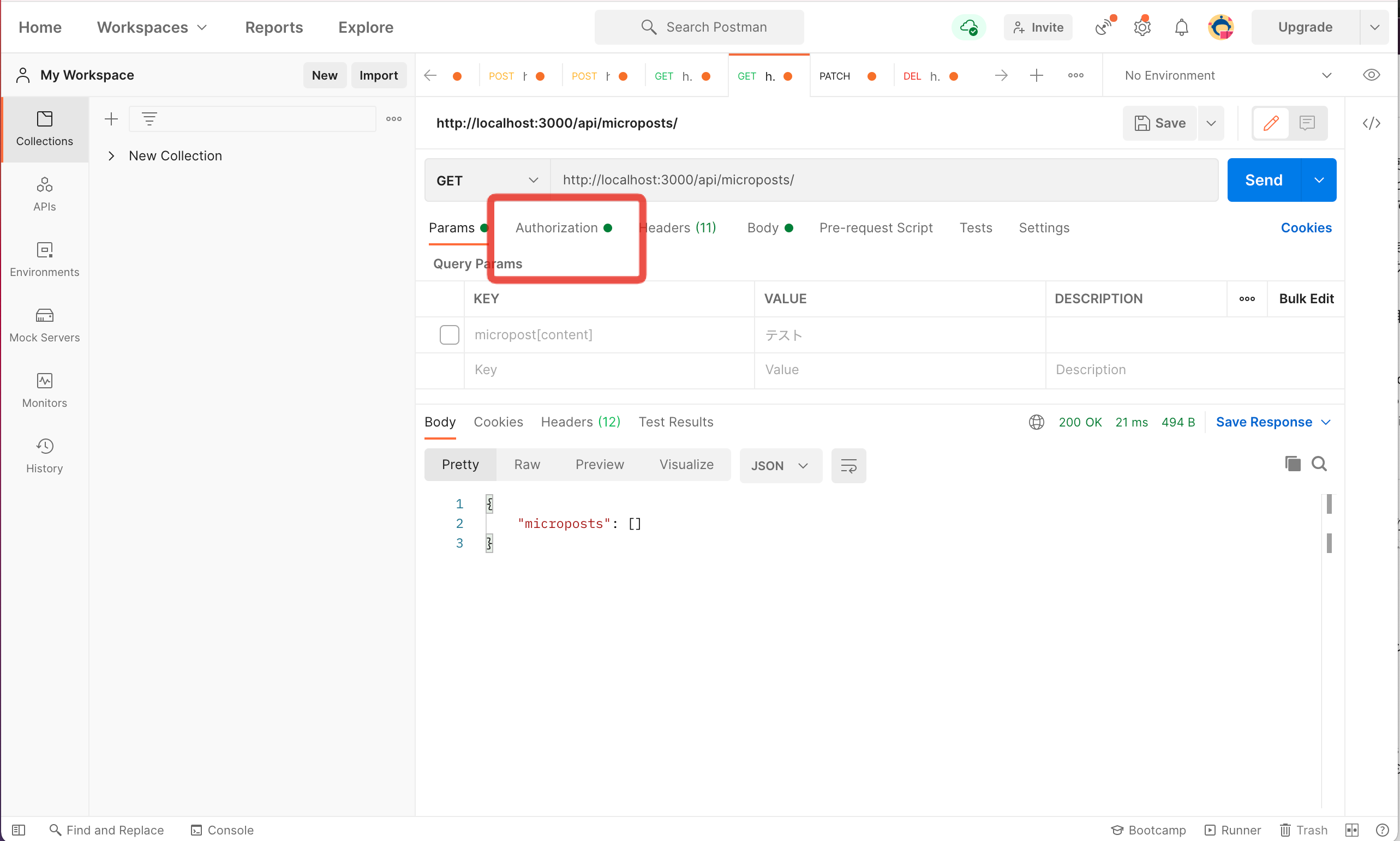Image resolution: width=1400 pixels, height=841 pixels.
Task: Open the History panel
Action: (44, 455)
